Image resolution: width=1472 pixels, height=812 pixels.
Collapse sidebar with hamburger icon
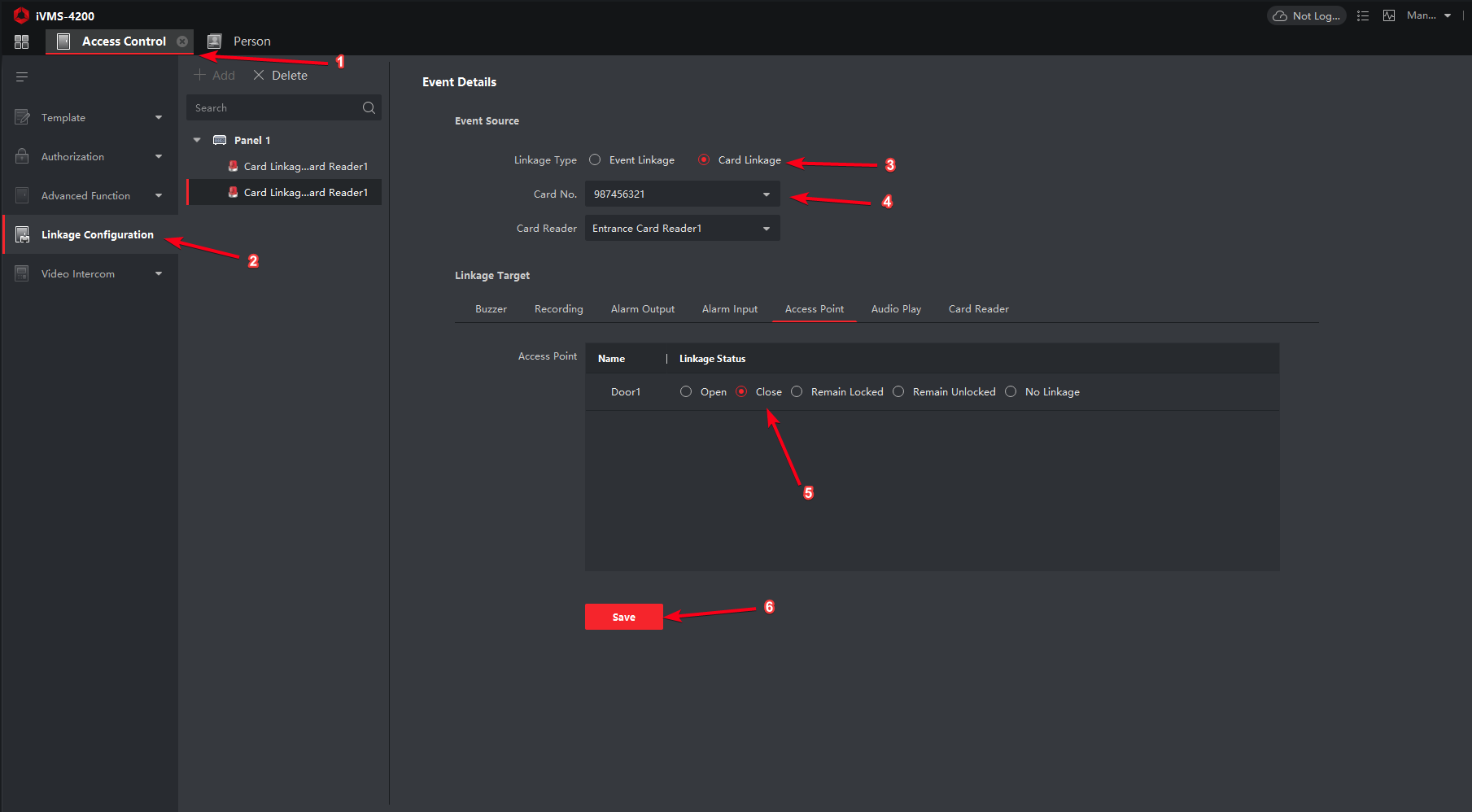point(22,76)
